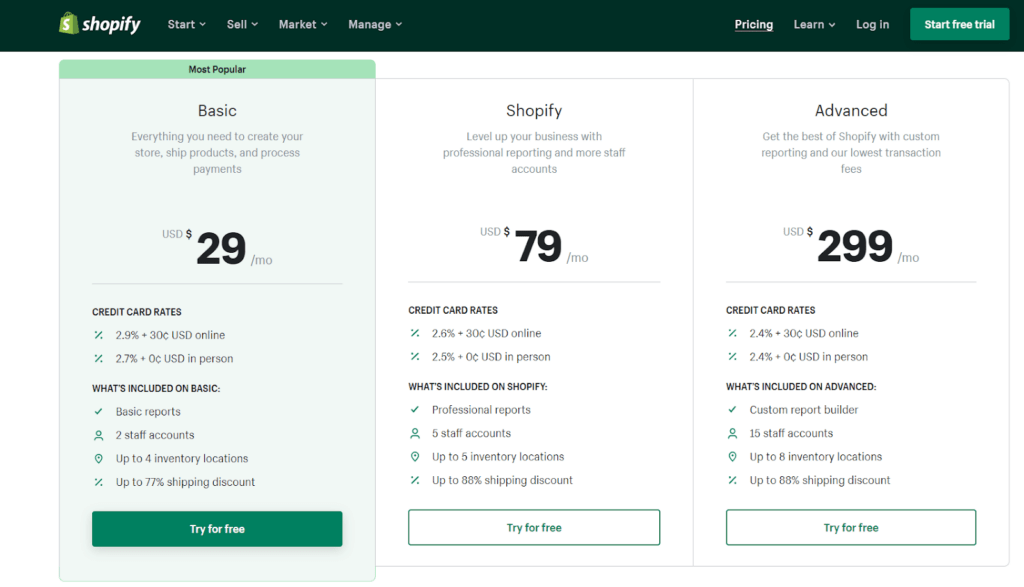This screenshot has height=587, width=1024.
Task: Click percent icon beside 2.6% + 30¢ online
Action: 415,333
